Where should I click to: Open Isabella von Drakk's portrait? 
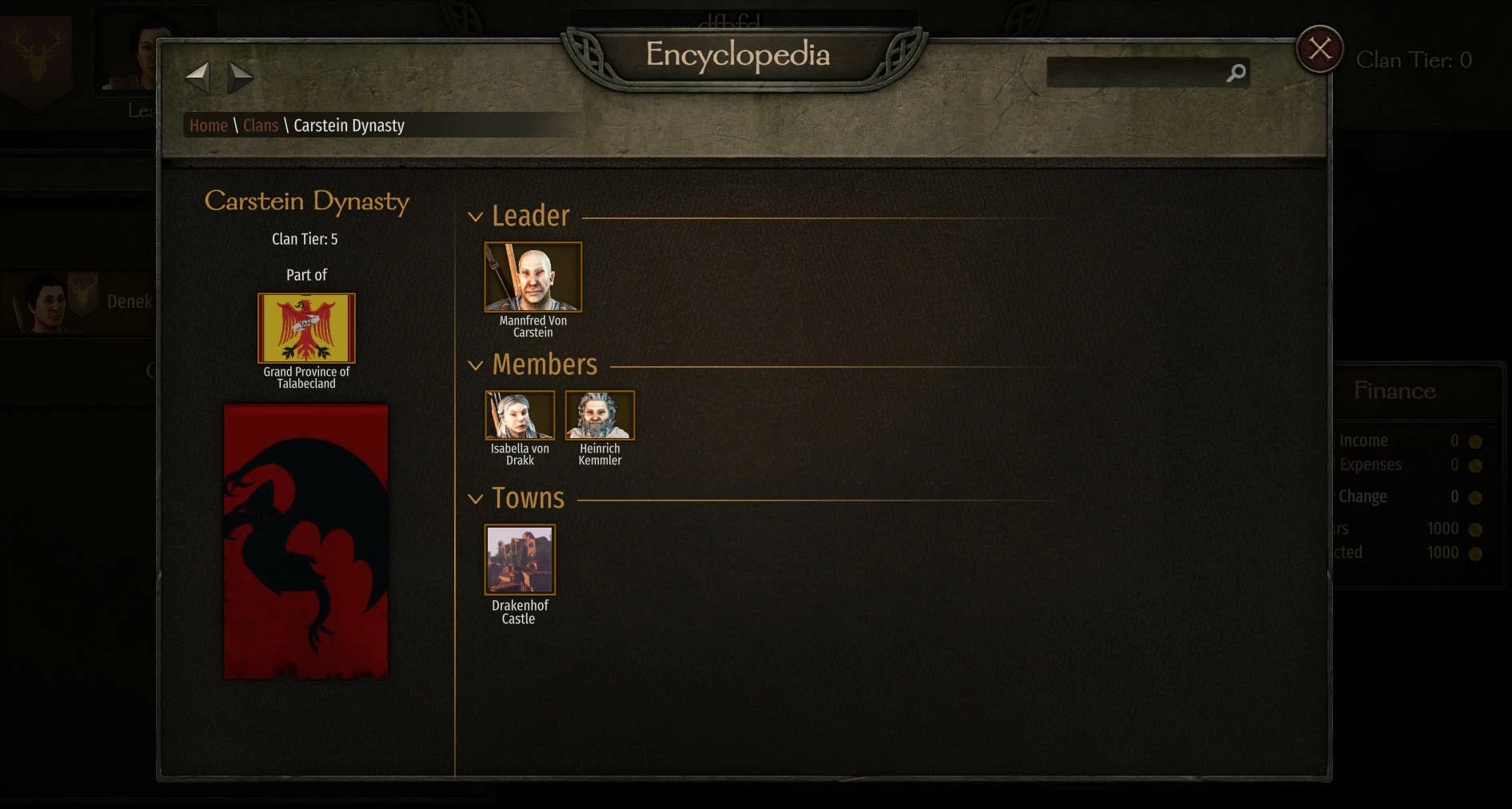coord(520,415)
